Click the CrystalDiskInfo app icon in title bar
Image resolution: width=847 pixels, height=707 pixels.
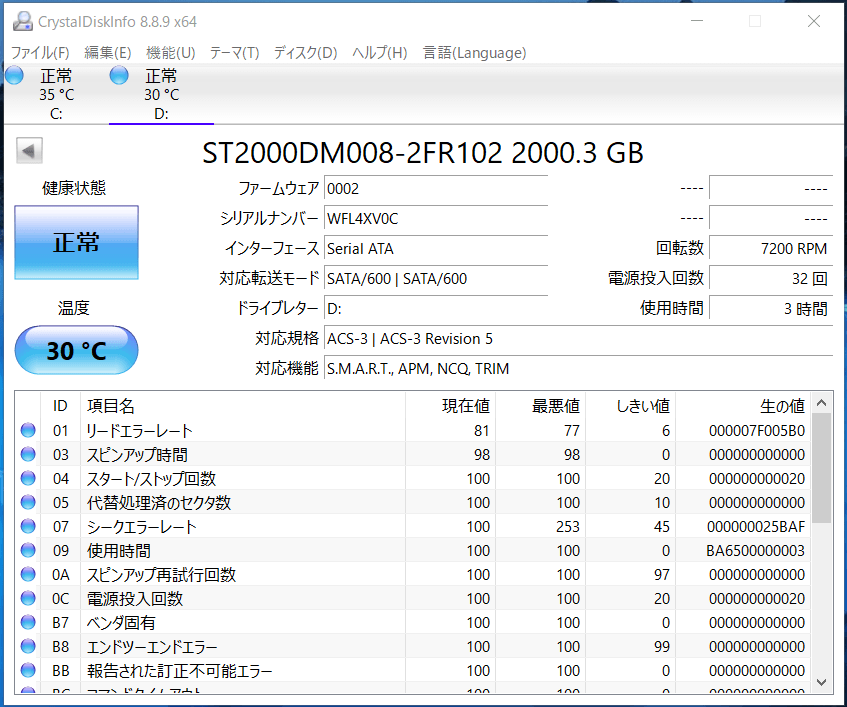click(23, 22)
